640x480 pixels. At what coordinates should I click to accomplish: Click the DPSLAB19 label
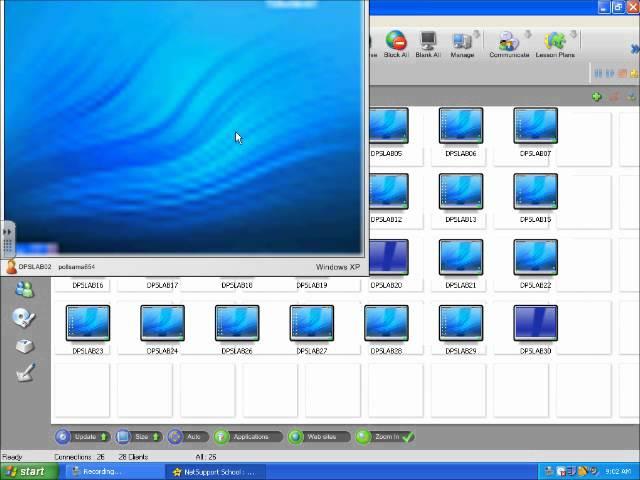pyautogui.click(x=312, y=285)
